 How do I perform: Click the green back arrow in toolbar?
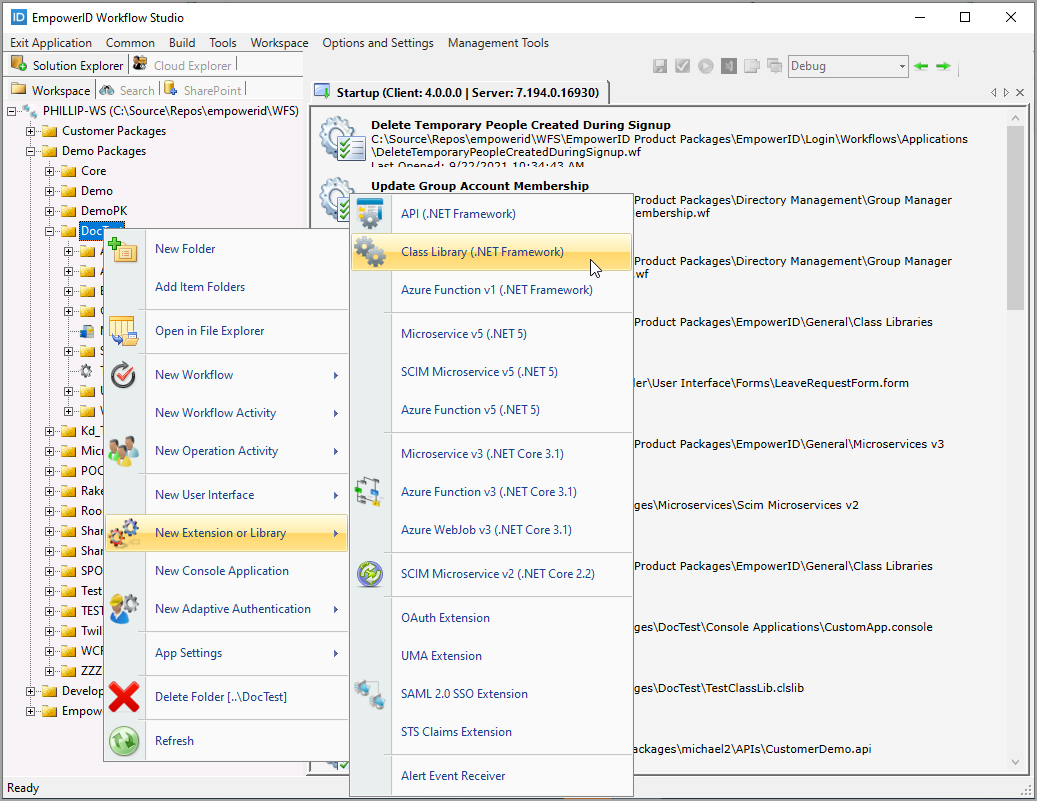click(x=921, y=66)
